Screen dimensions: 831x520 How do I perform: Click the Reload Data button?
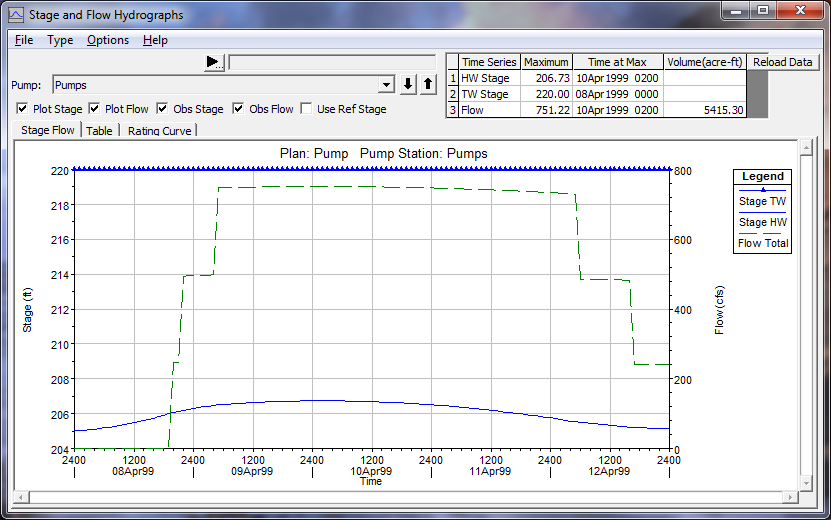tap(783, 62)
